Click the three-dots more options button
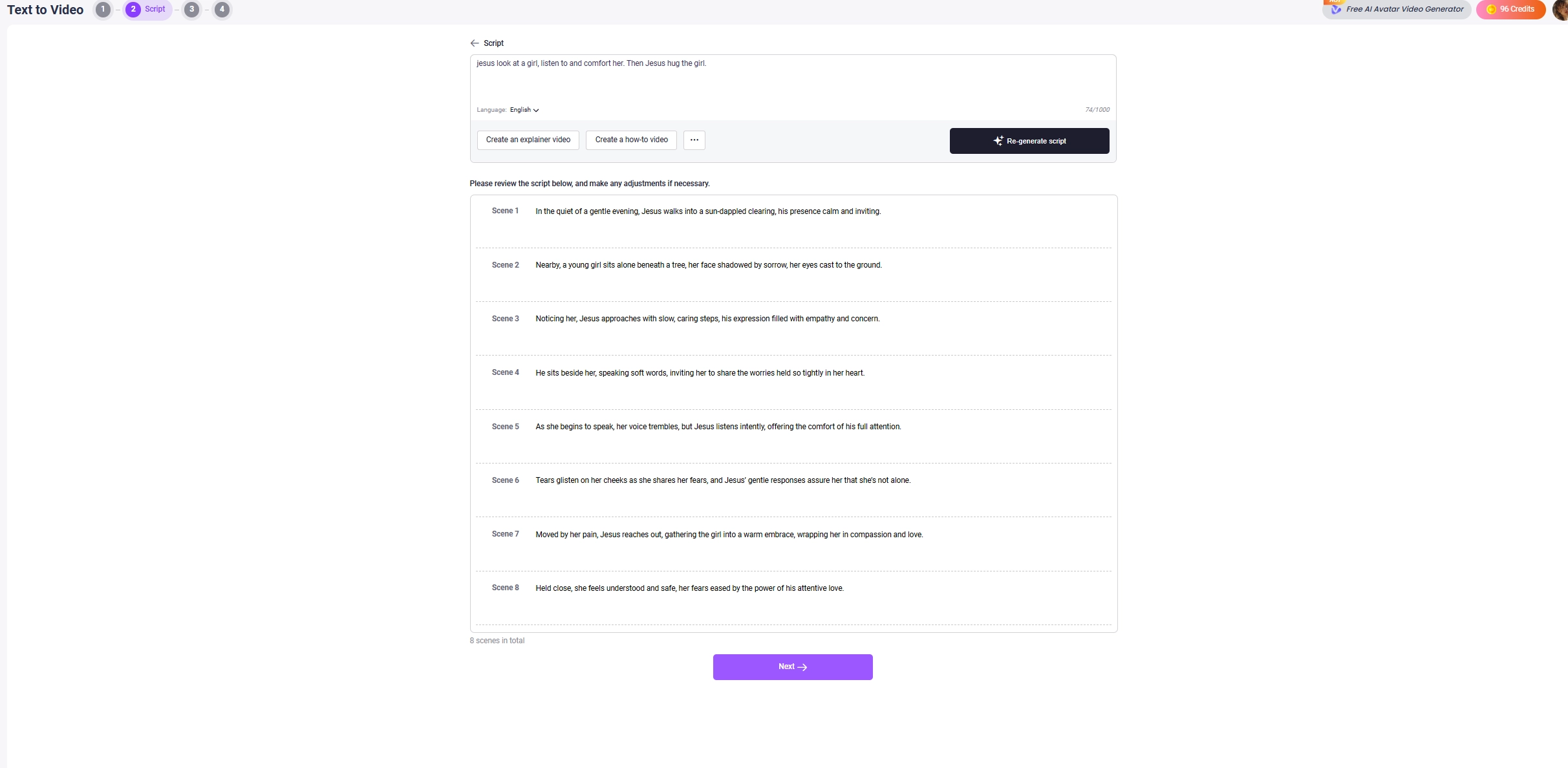Screen dimensions: 1568x768 click(694, 140)
